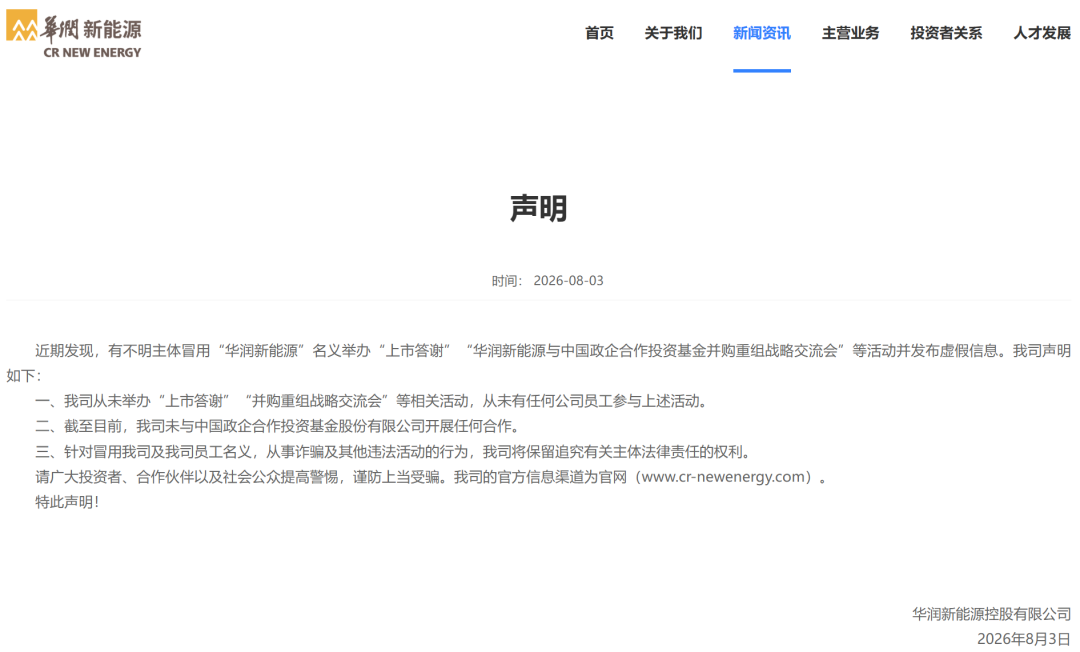Viewport: 1080px width, 652px height.
Task: Select the 新闻资讯 navigation tab
Action: 762,33
